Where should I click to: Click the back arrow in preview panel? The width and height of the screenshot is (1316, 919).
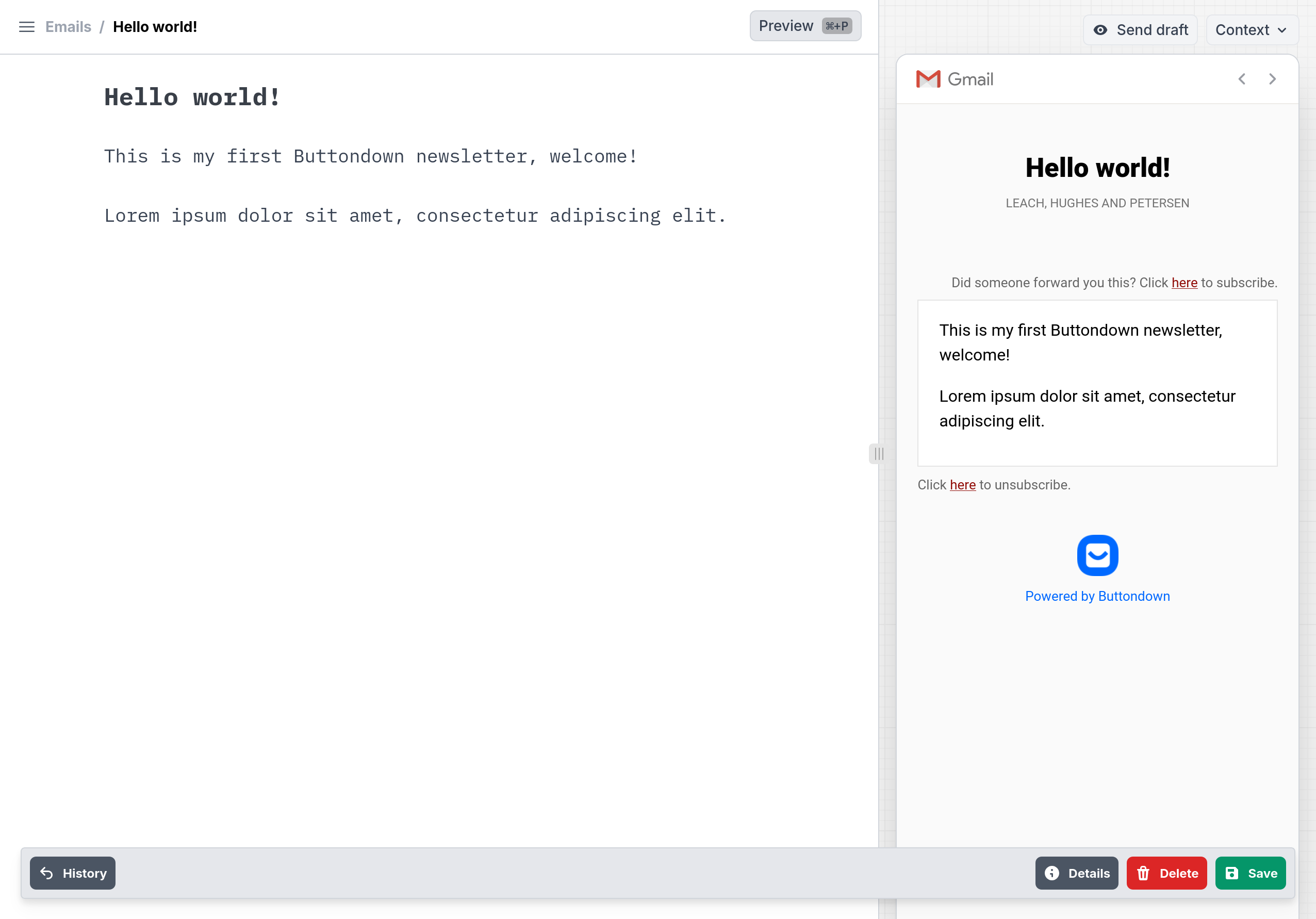[1242, 78]
